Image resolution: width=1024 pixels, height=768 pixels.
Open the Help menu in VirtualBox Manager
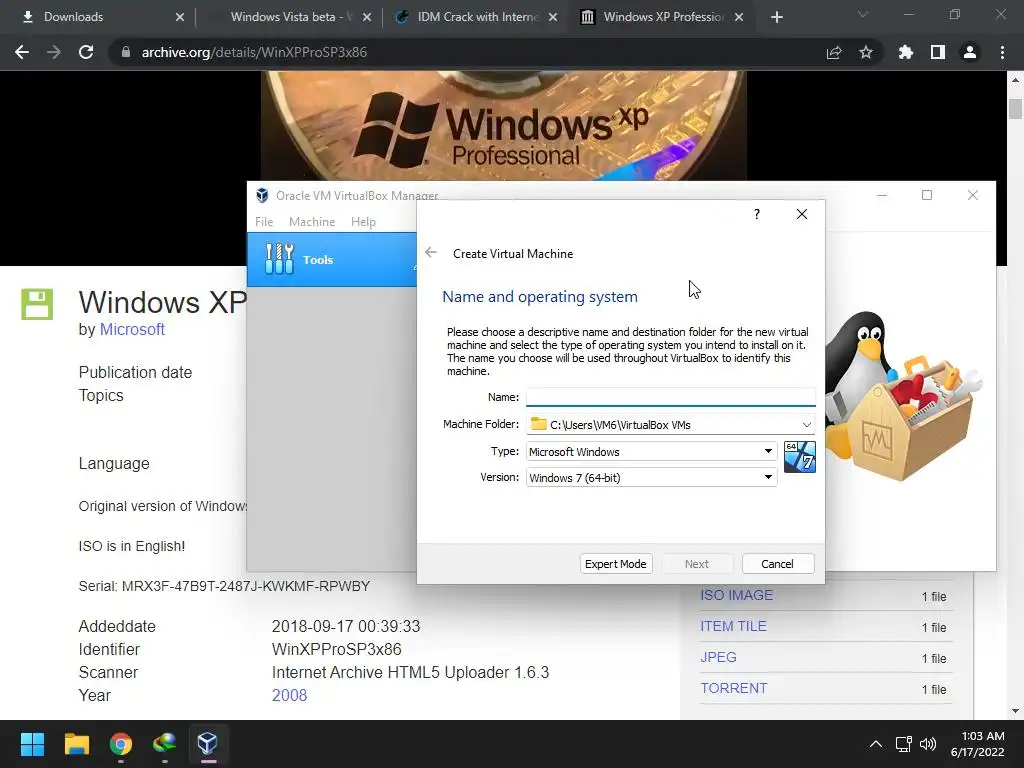(363, 222)
